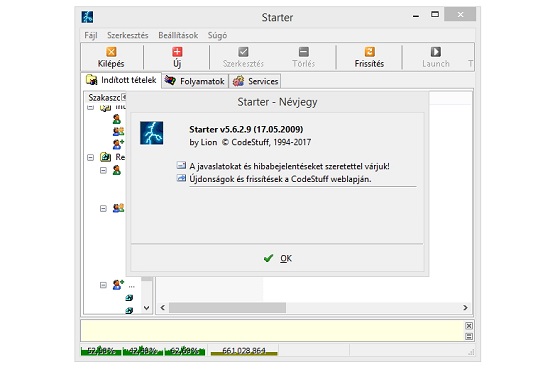Open the Fájl menu
Screen dimensions: 550x369
tap(90, 35)
